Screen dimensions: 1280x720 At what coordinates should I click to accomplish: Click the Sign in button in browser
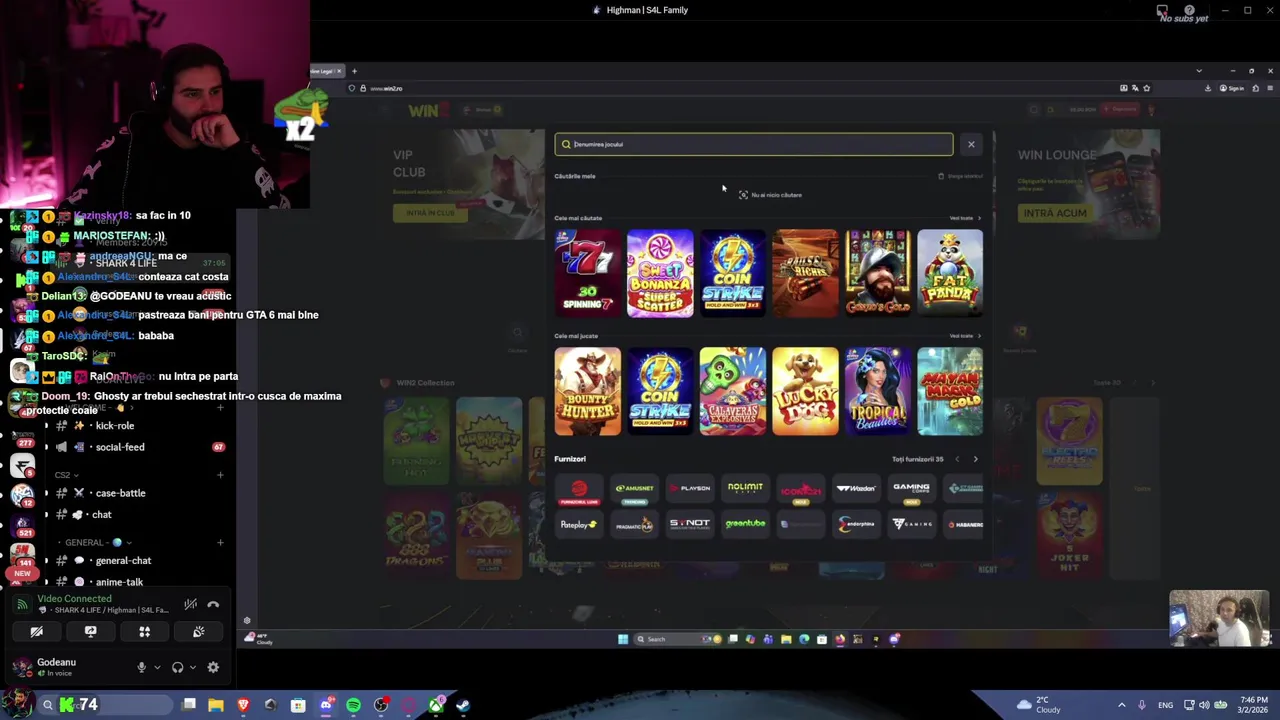pyautogui.click(x=1232, y=88)
